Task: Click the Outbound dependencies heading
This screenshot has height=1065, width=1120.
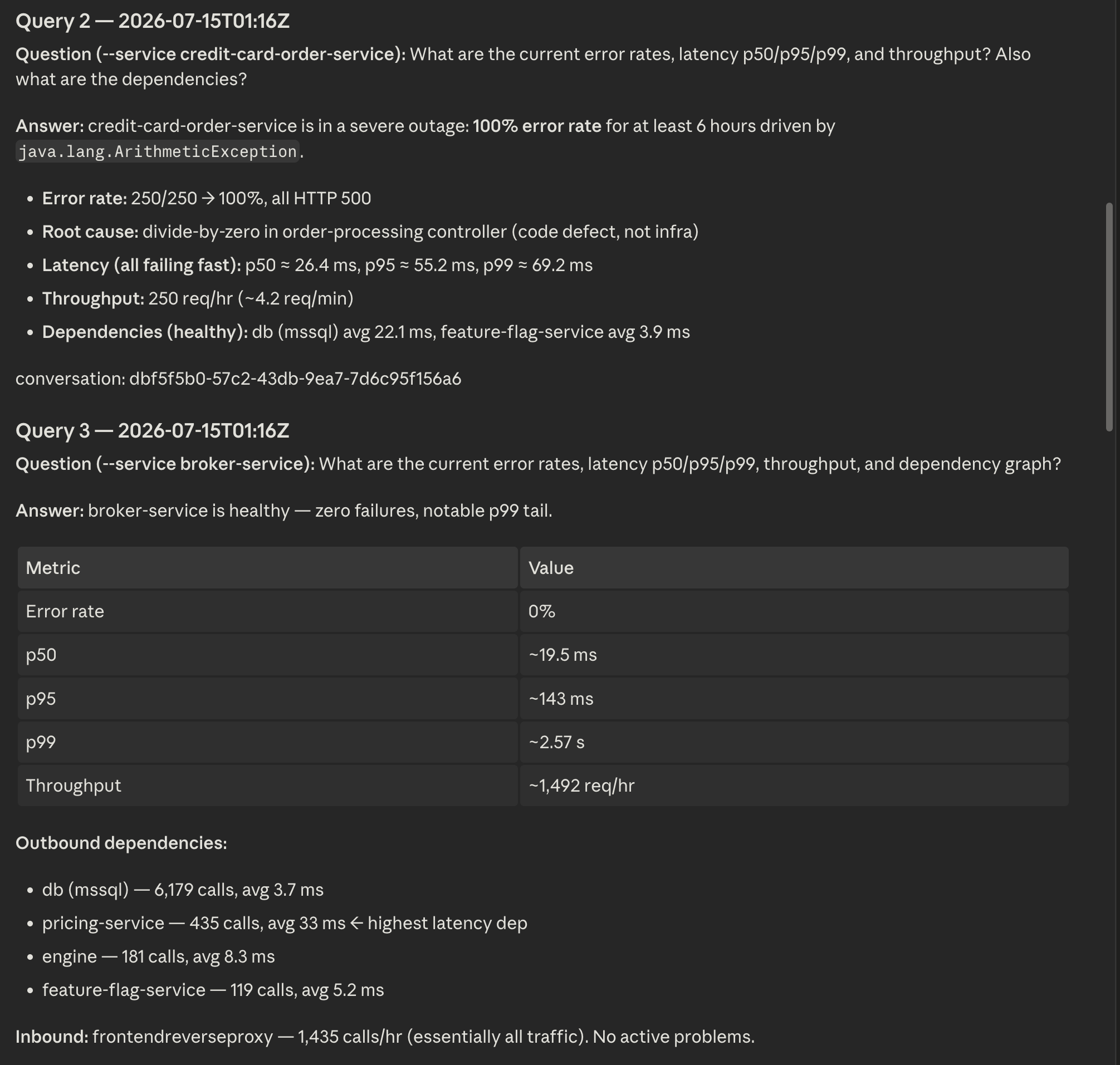Action: coord(121,843)
